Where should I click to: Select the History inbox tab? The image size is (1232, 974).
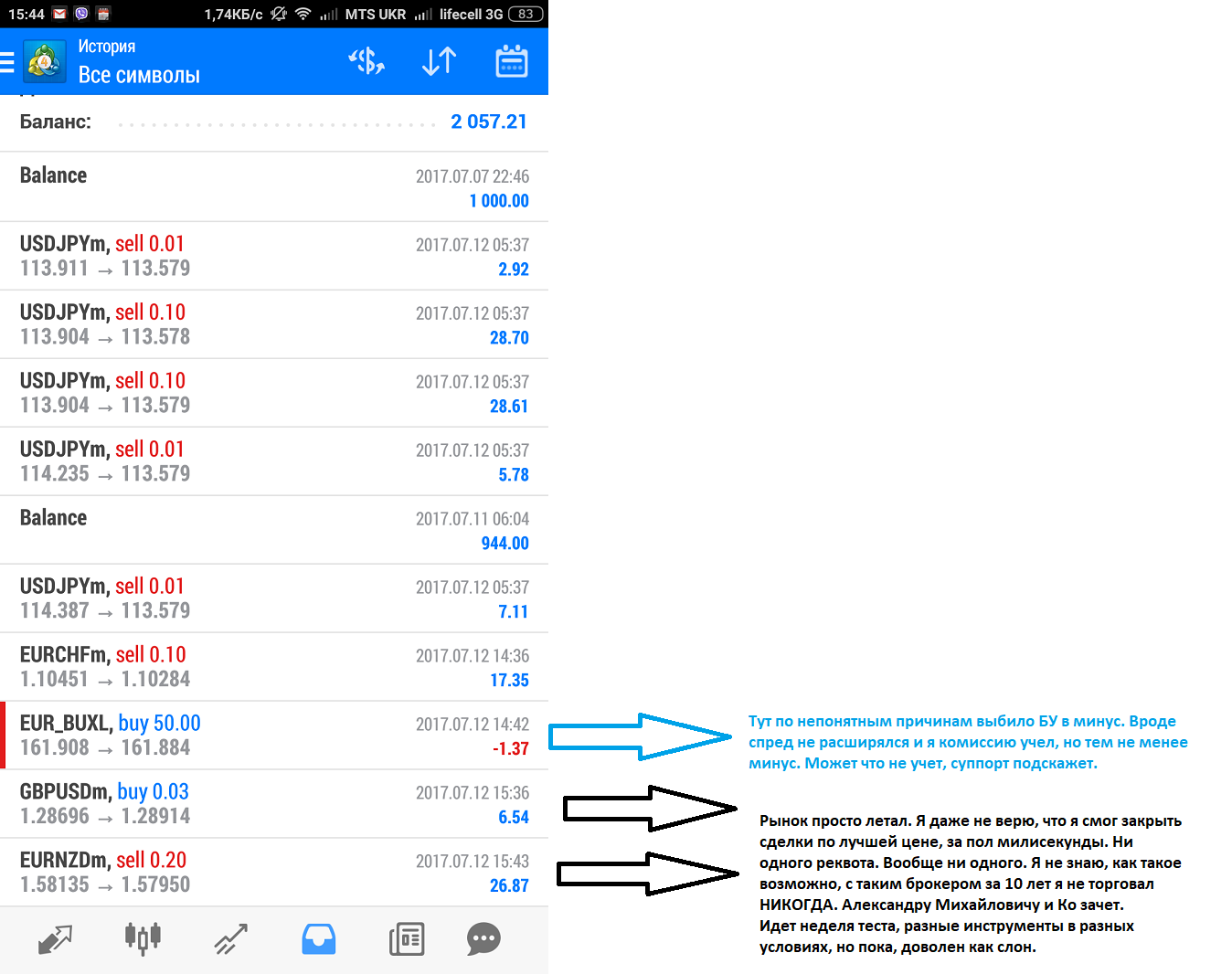(x=319, y=939)
